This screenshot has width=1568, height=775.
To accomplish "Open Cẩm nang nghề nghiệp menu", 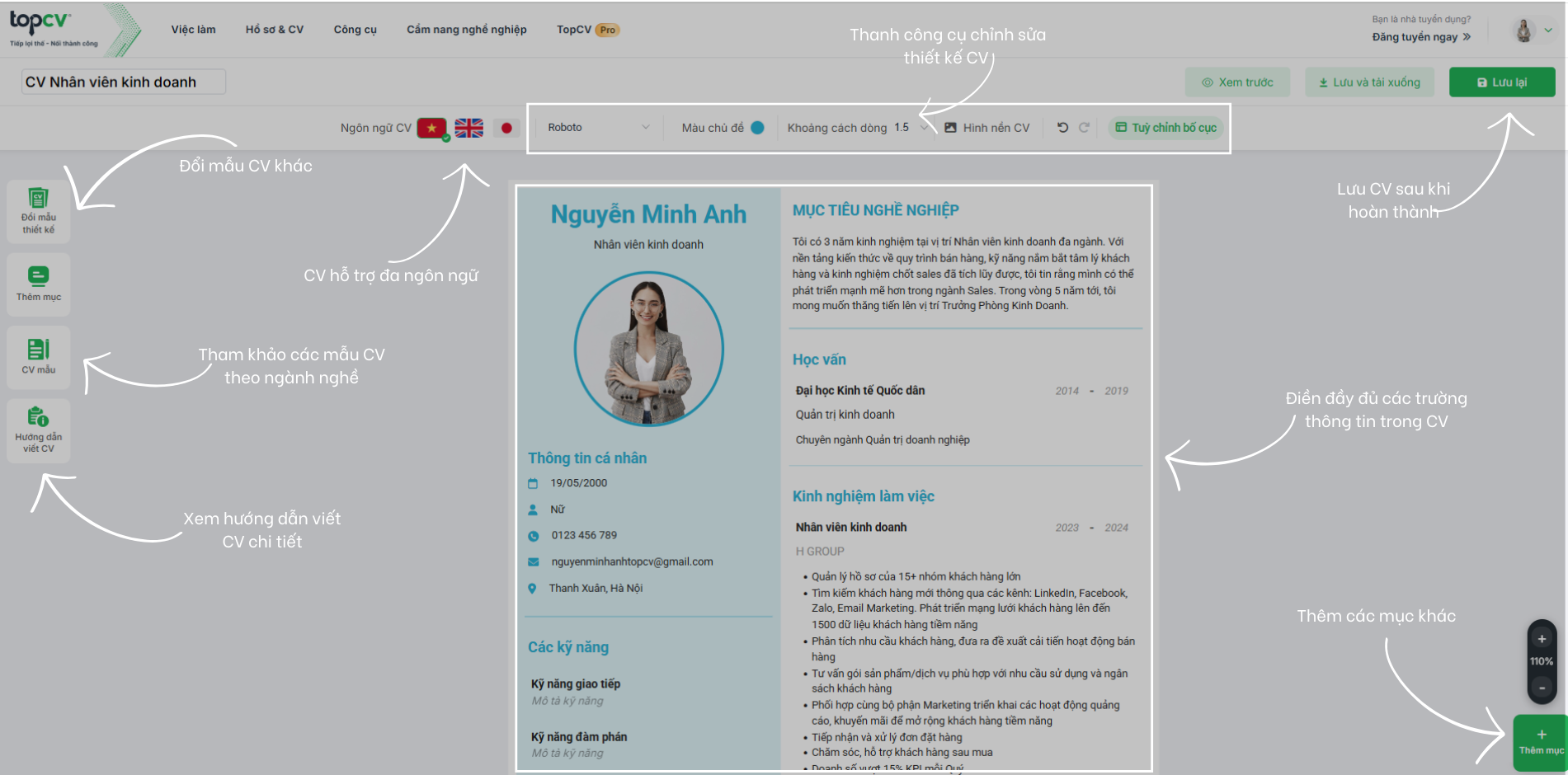I will [466, 30].
